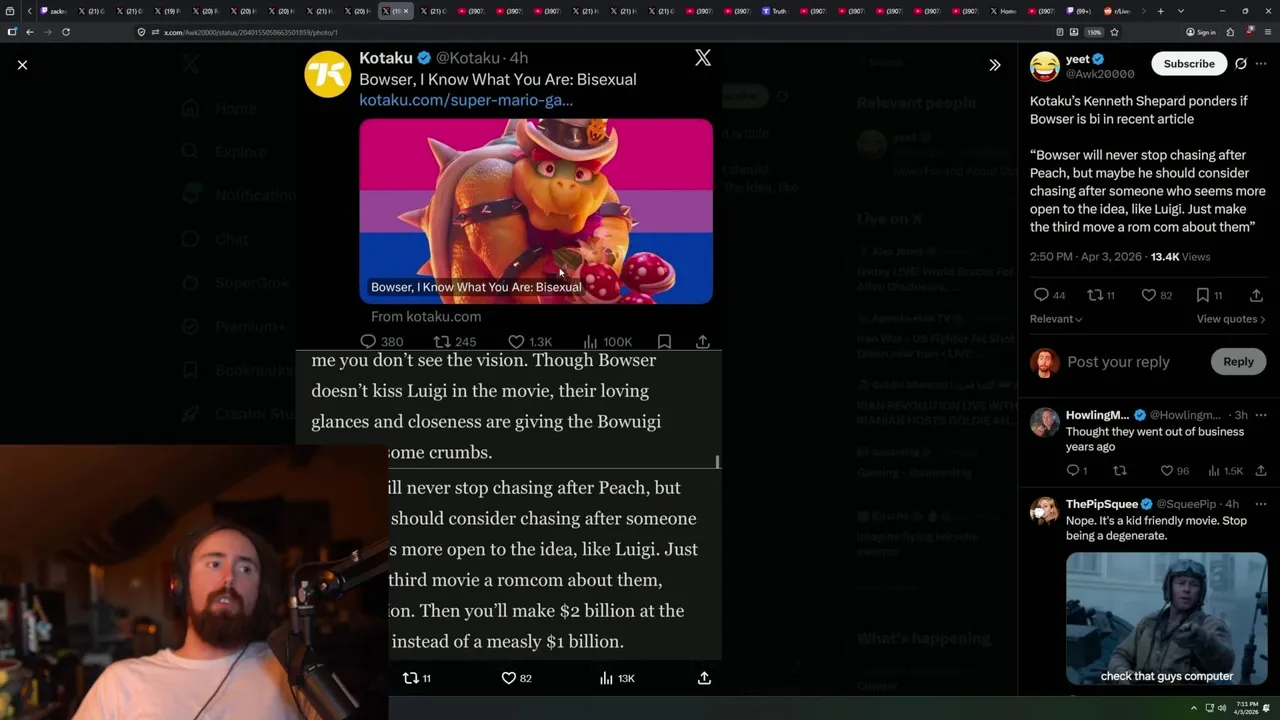Screen dimensions: 1280x720
Task: Go back with browser back arrow
Action: click(30, 32)
